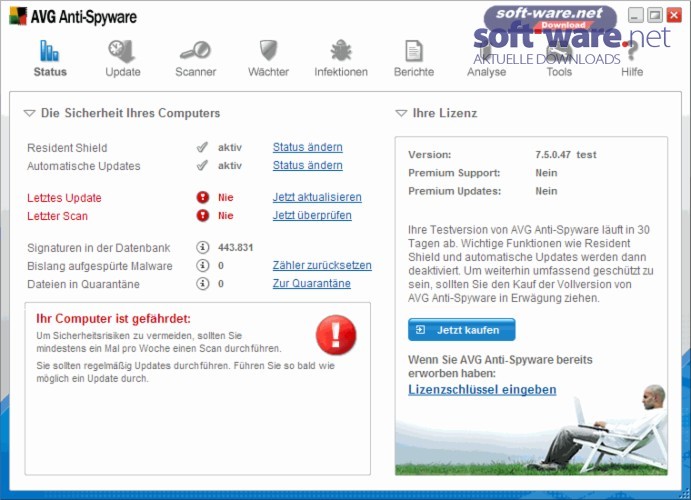The width and height of the screenshot is (691, 500).
Task: Change status of Resident Shield
Action: point(308,147)
